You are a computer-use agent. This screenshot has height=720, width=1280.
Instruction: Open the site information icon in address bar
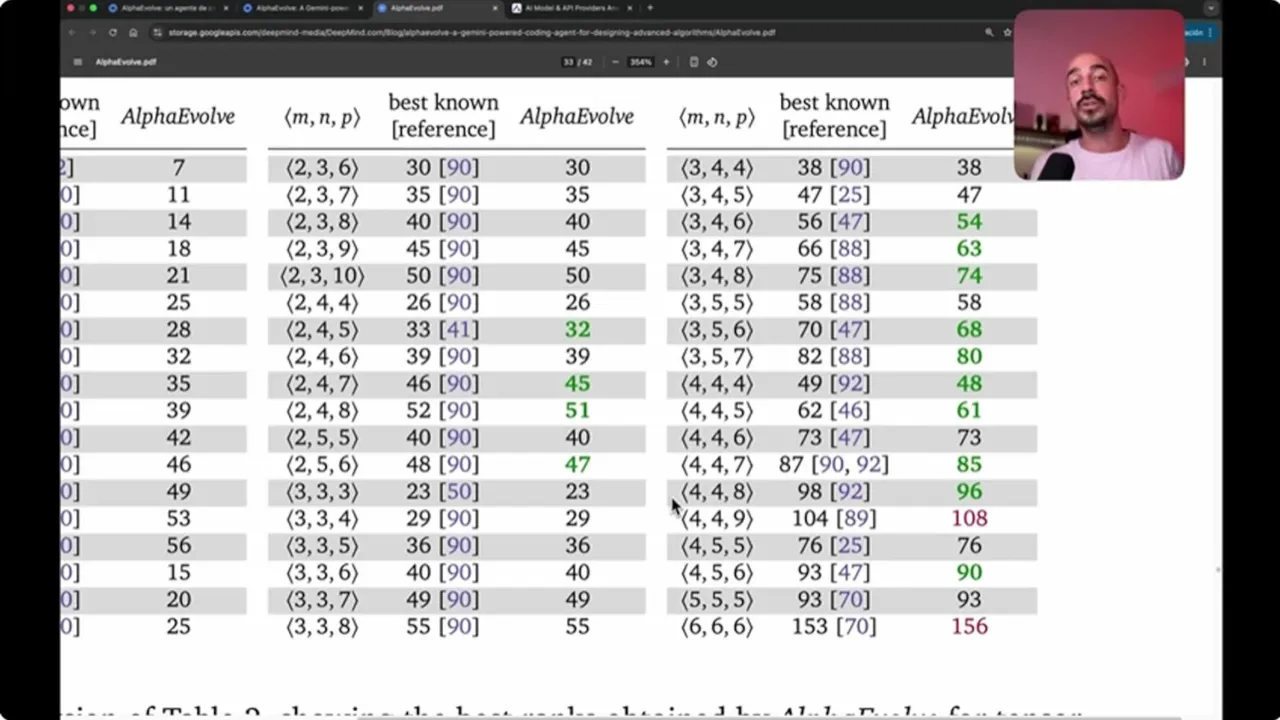(x=159, y=32)
